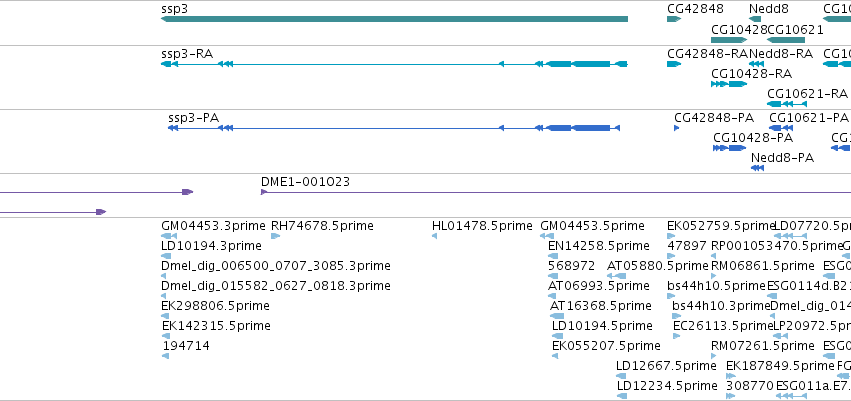Select the Nedd8-RA transcript label
The width and height of the screenshot is (851, 401).
[781, 53]
